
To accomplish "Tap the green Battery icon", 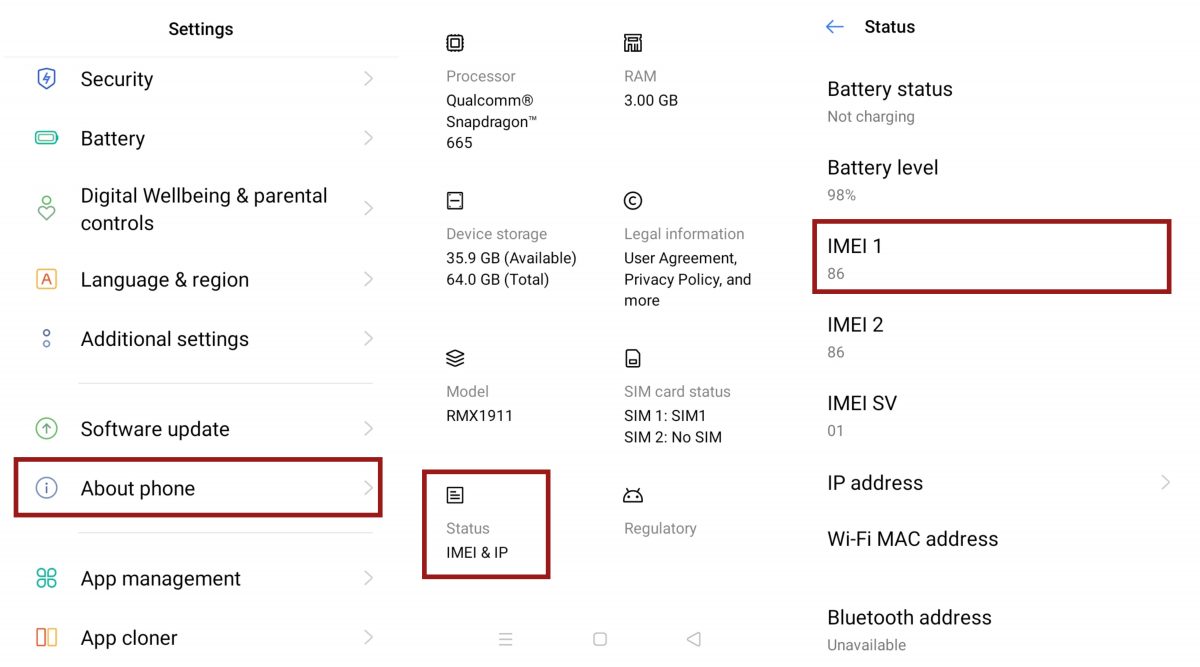I will 46,138.
